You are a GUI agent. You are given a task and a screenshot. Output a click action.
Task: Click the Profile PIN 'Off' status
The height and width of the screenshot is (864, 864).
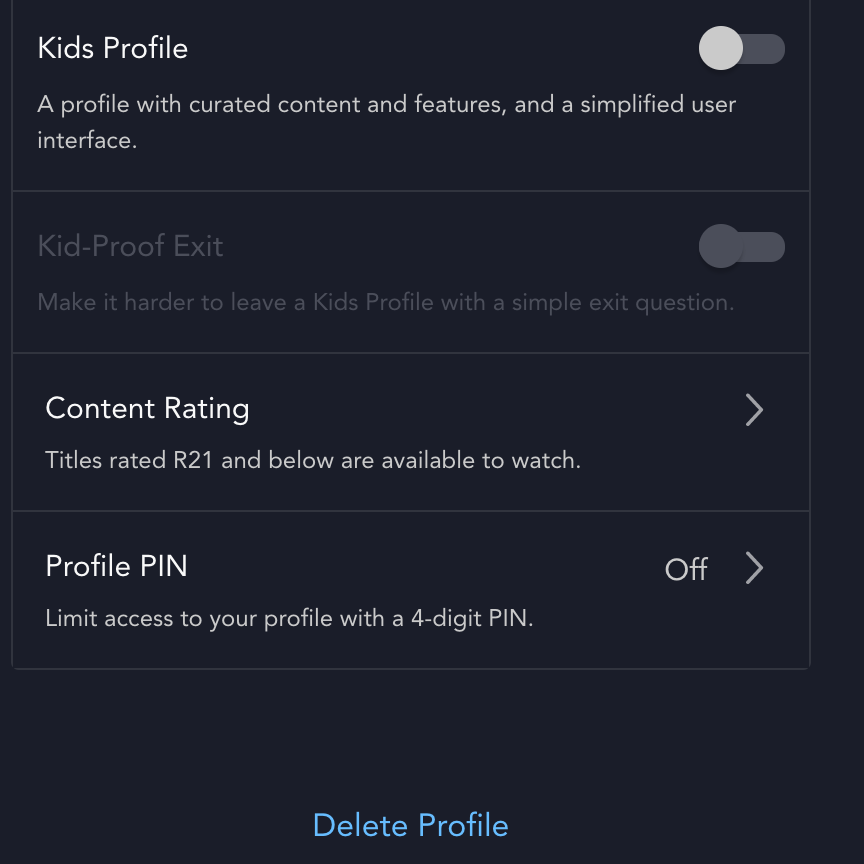(686, 569)
